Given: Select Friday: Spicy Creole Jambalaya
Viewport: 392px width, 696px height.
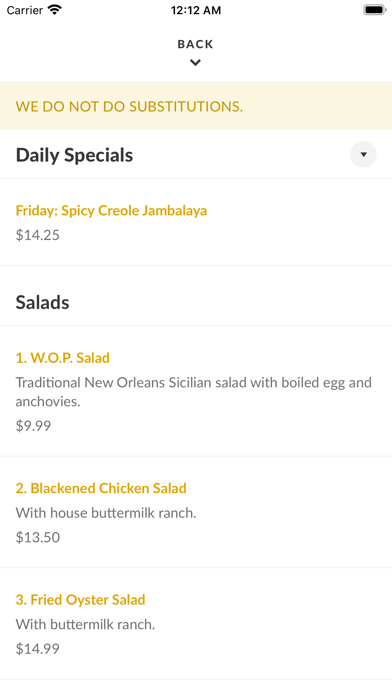Looking at the screenshot, I should click(x=111, y=210).
